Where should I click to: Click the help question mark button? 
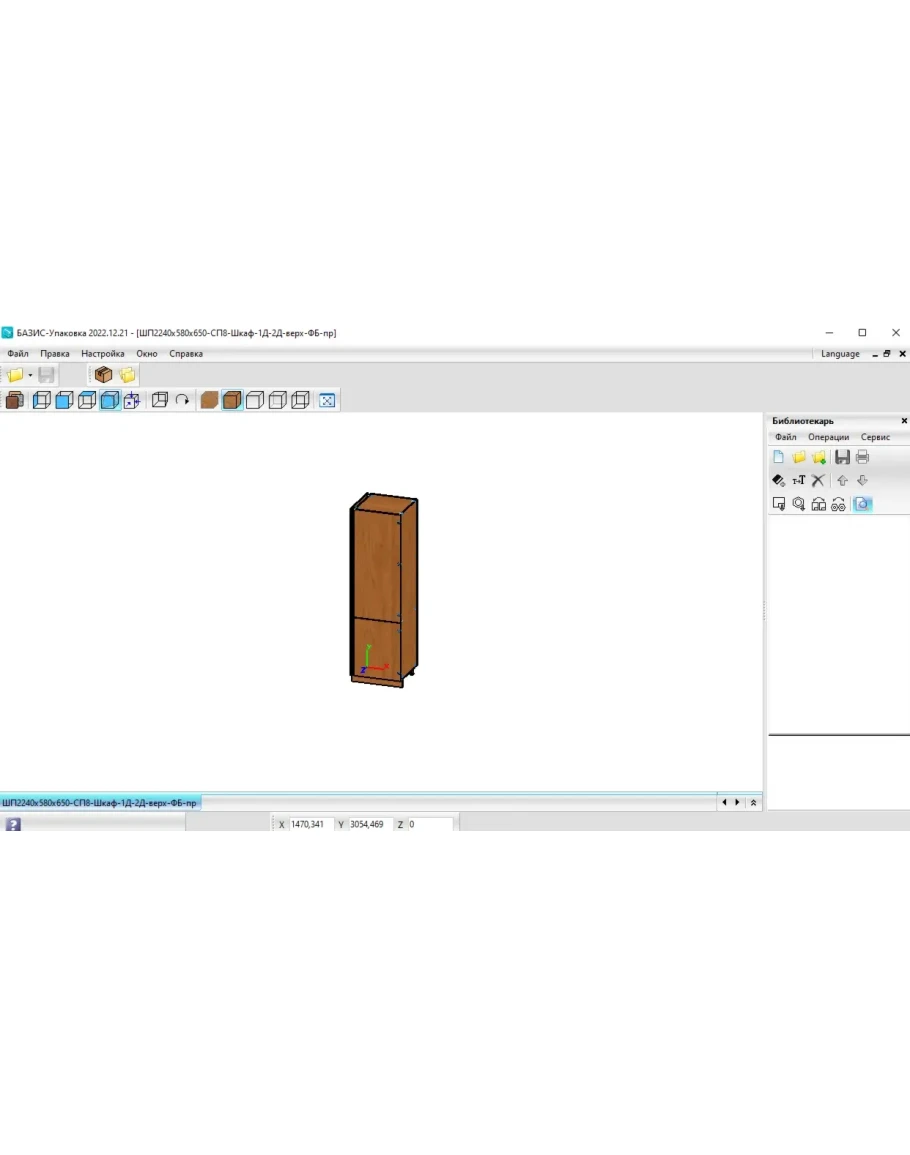point(13,825)
